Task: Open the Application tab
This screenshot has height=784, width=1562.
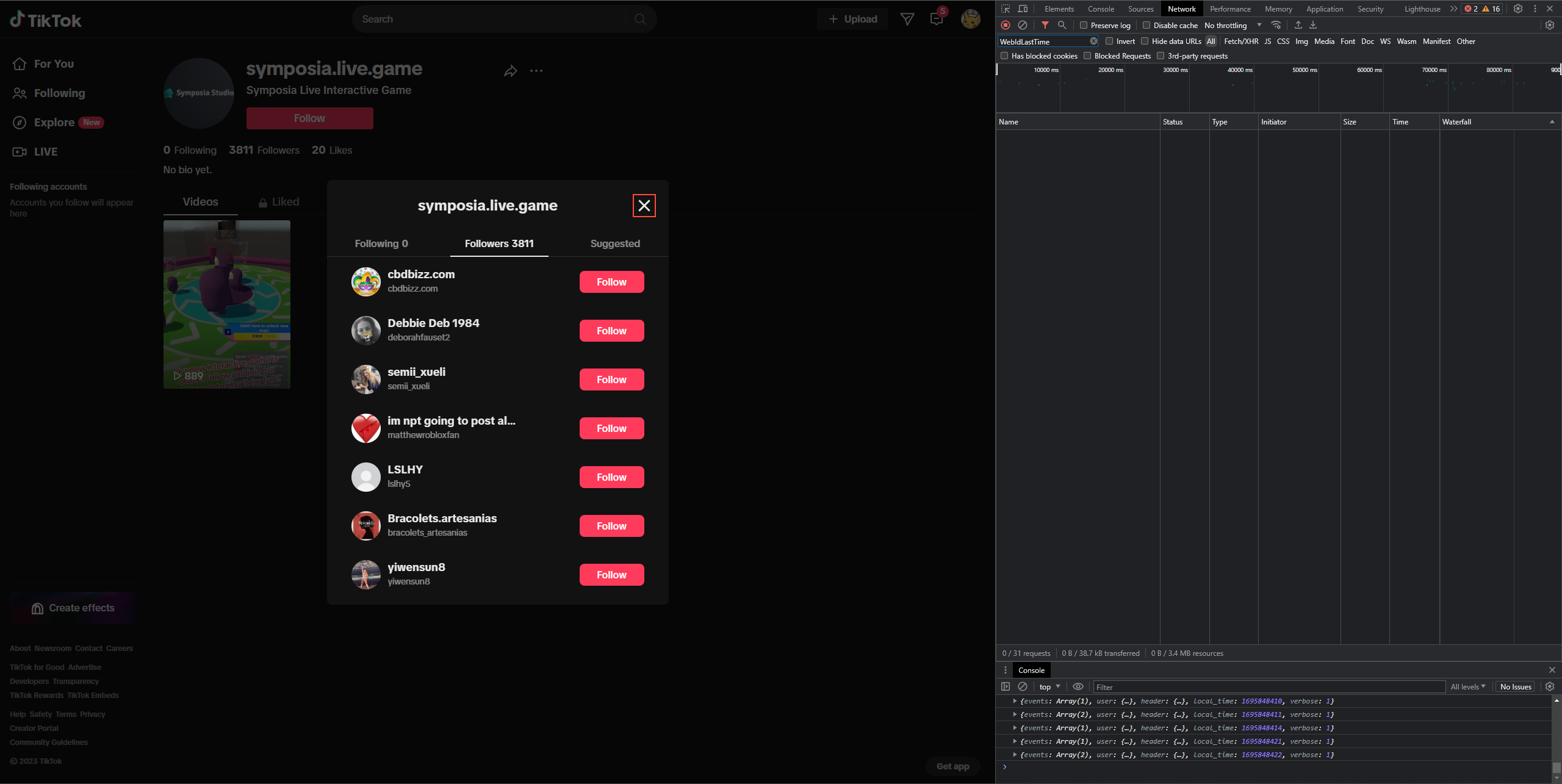Action: pyautogui.click(x=1325, y=9)
